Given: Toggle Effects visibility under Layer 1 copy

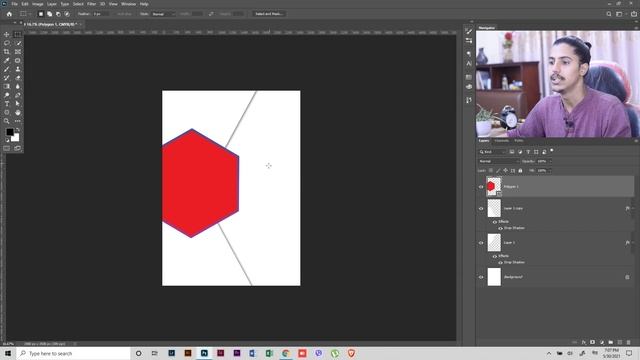Looking at the screenshot, I should [495, 222].
